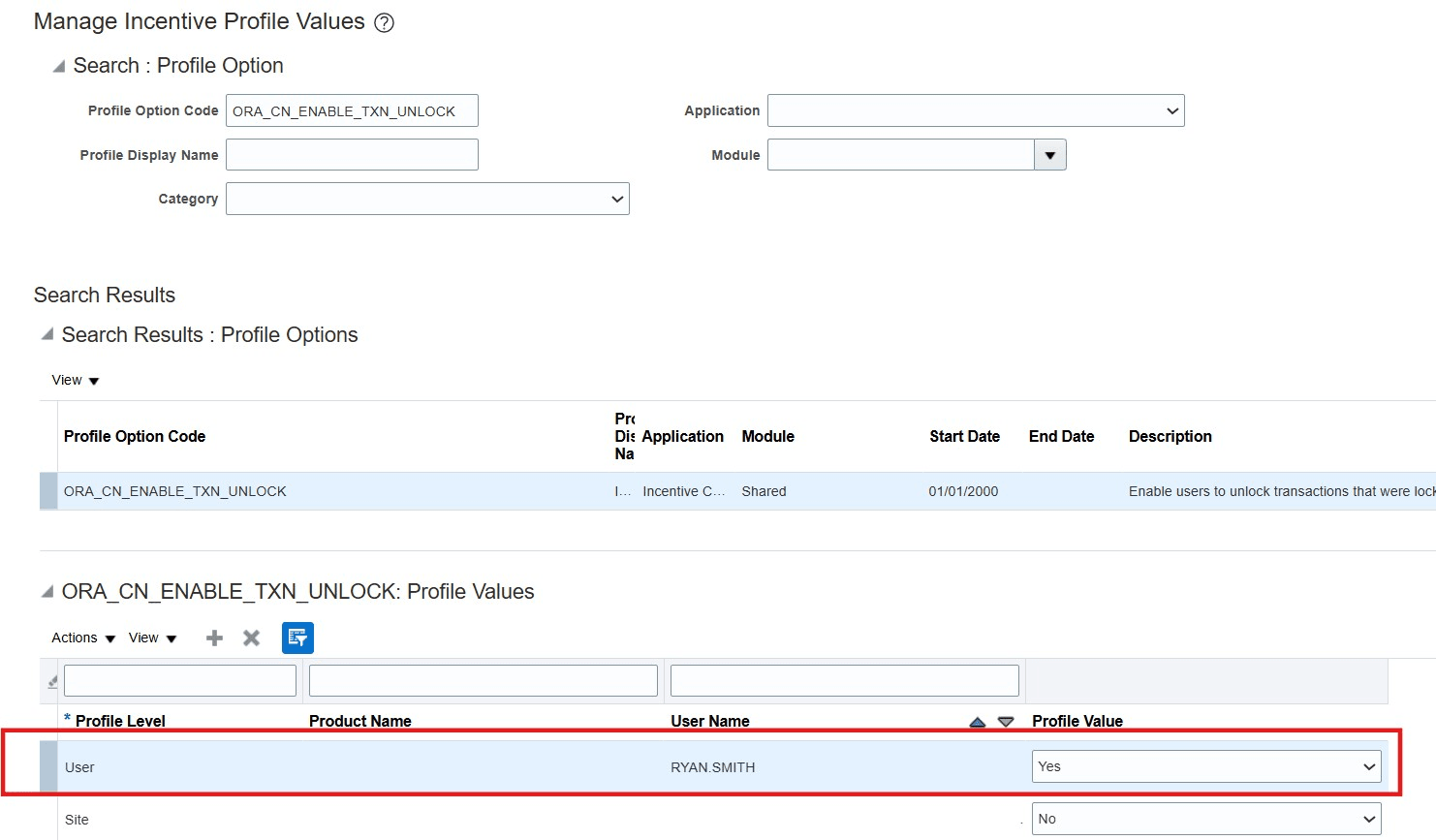The image size is (1436, 840).
Task: Open the Application dropdown
Action: tap(976, 110)
